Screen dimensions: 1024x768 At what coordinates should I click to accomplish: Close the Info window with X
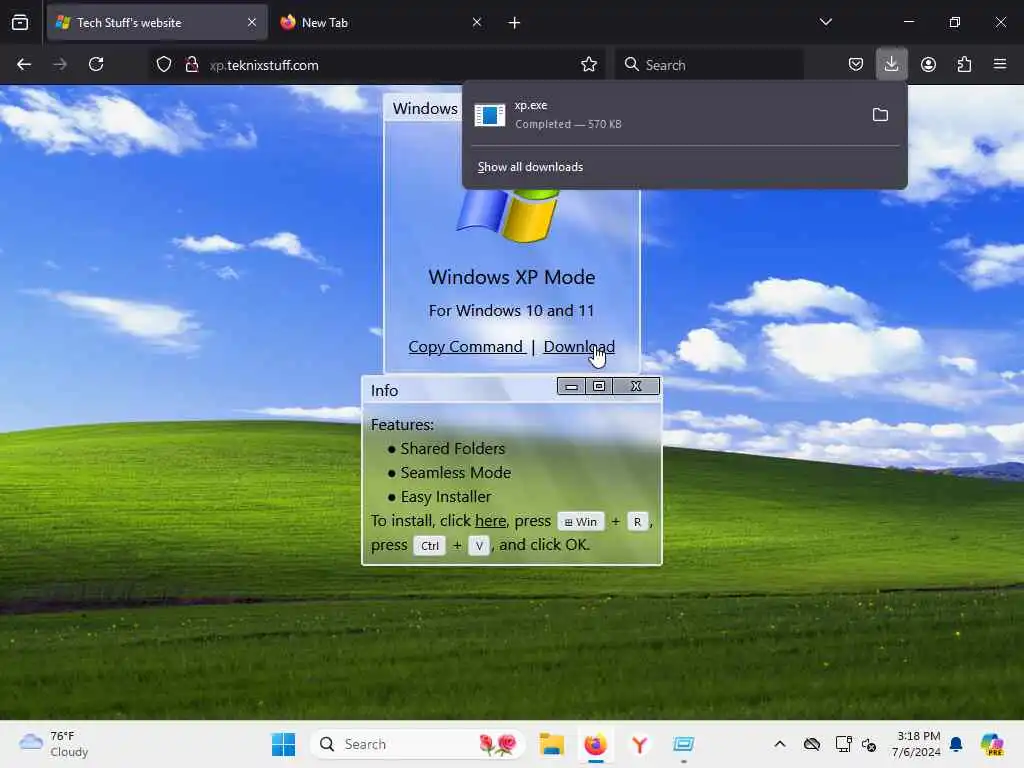click(636, 387)
